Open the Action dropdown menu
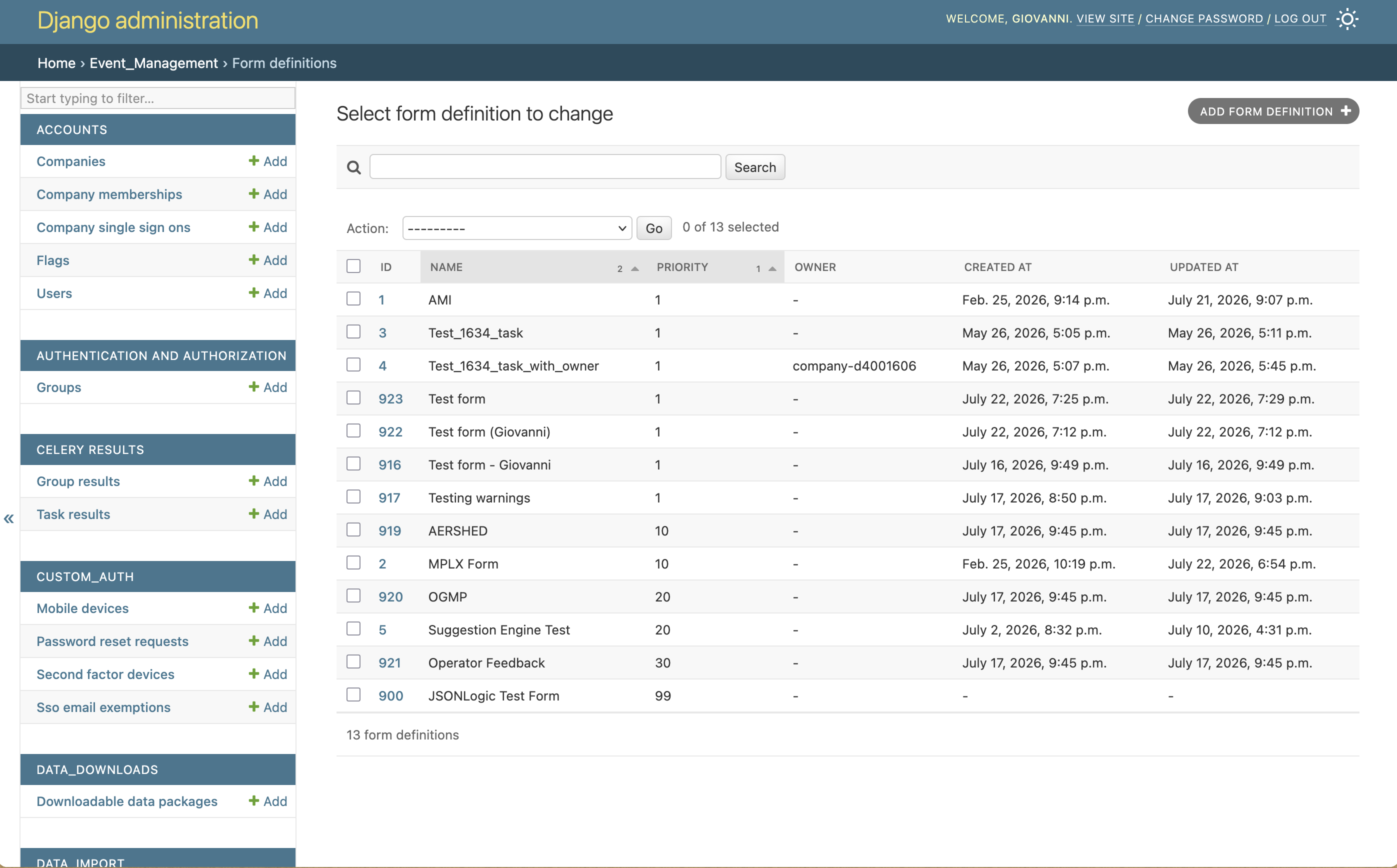 pyautogui.click(x=517, y=228)
